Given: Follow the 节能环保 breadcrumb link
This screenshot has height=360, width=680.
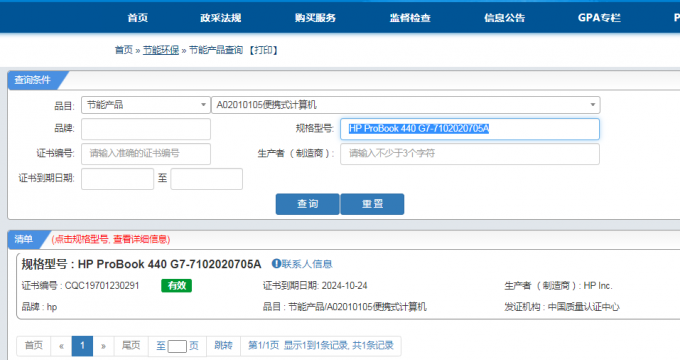Looking at the screenshot, I should pyautogui.click(x=161, y=50).
